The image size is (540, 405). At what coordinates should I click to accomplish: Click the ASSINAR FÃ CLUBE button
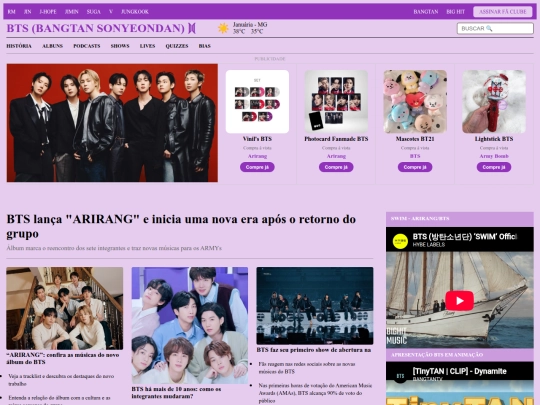point(502,12)
